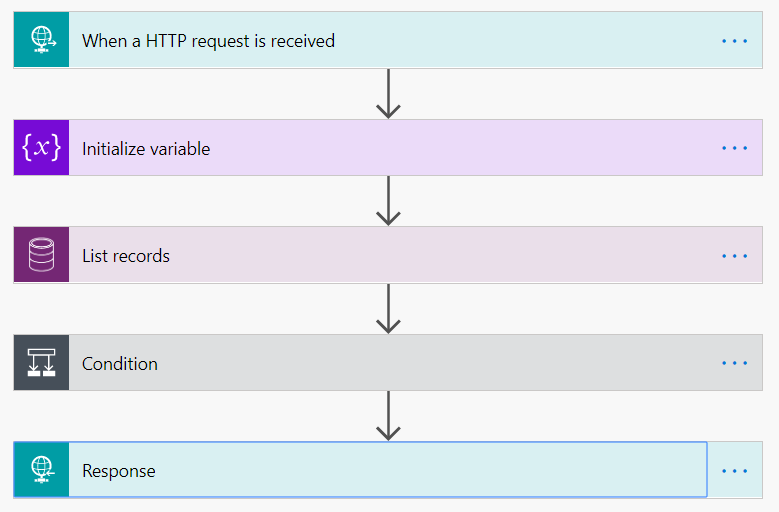Screen dimensions: 779x512
Task: Click the List records database icon
Action: (41, 255)
